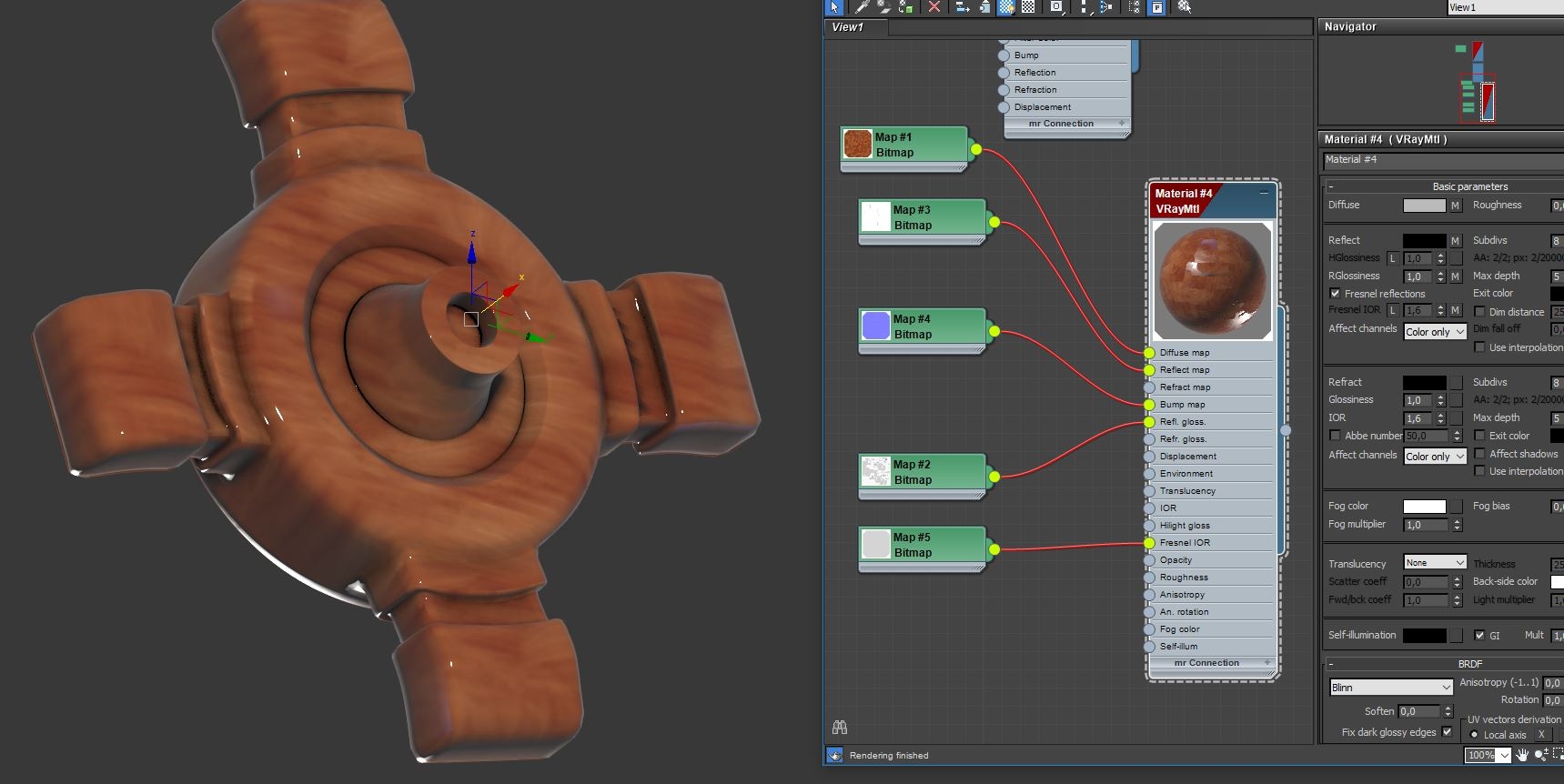Image resolution: width=1564 pixels, height=784 pixels.
Task: Open reflection Affect channels Color only dropdown
Action: pos(1435,332)
